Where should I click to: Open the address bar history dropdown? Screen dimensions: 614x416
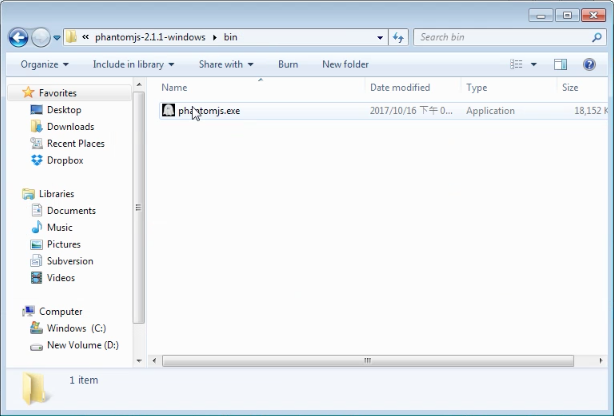pos(380,38)
